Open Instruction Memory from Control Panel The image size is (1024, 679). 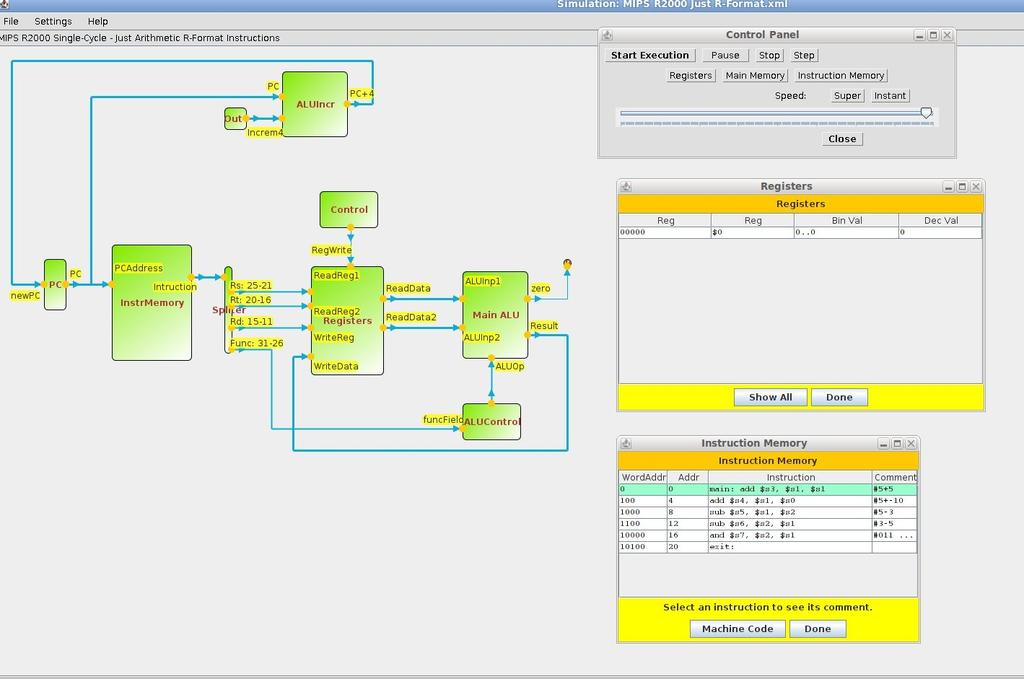(841, 76)
